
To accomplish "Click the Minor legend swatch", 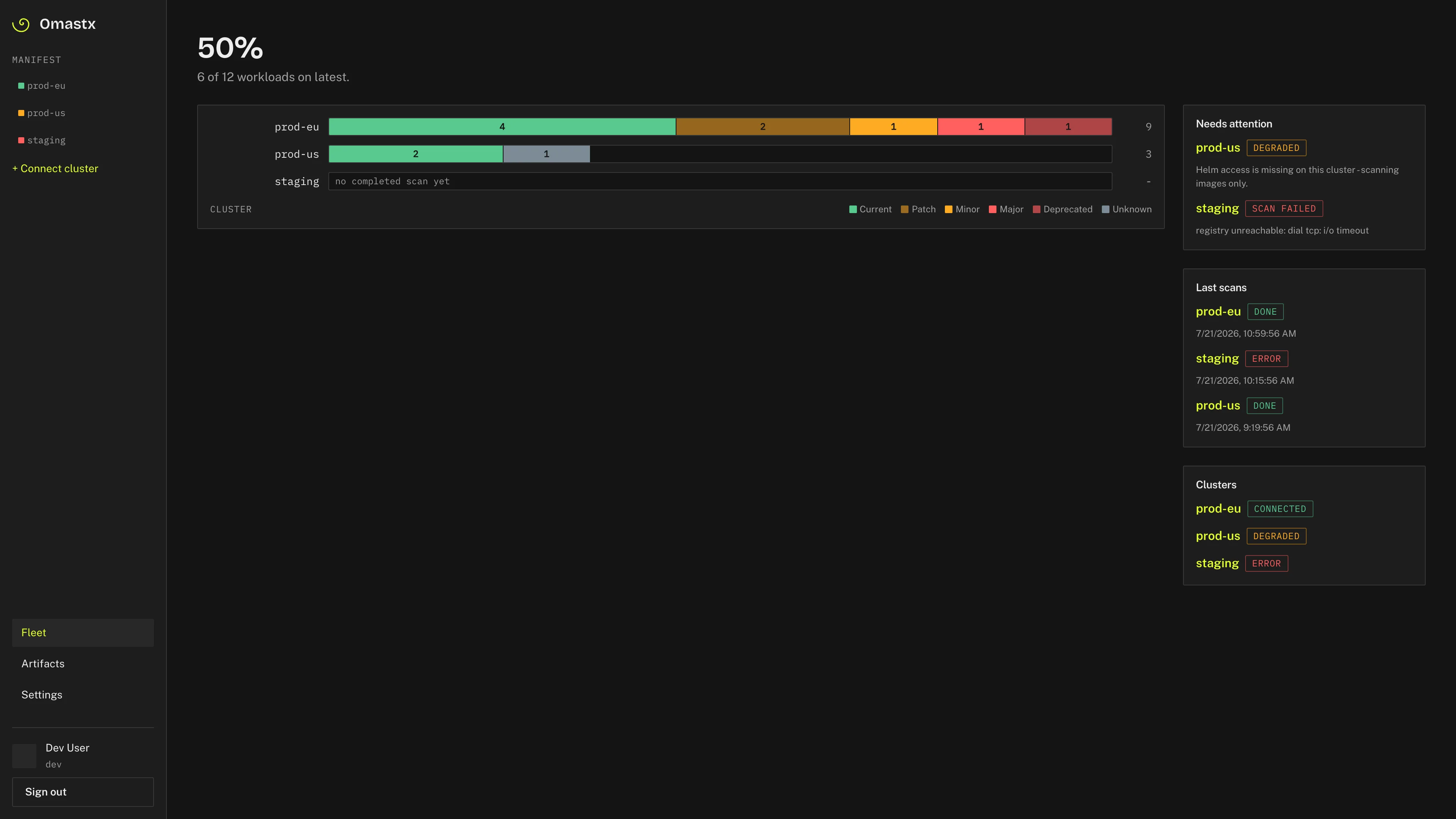I will pos(948,209).
